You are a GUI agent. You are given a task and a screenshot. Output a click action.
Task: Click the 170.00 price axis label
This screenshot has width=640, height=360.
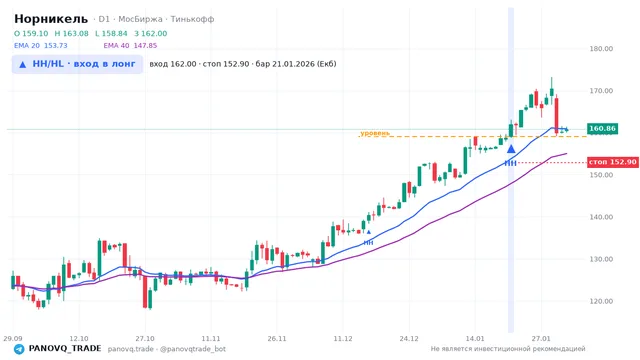pyautogui.click(x=601, y=91)
